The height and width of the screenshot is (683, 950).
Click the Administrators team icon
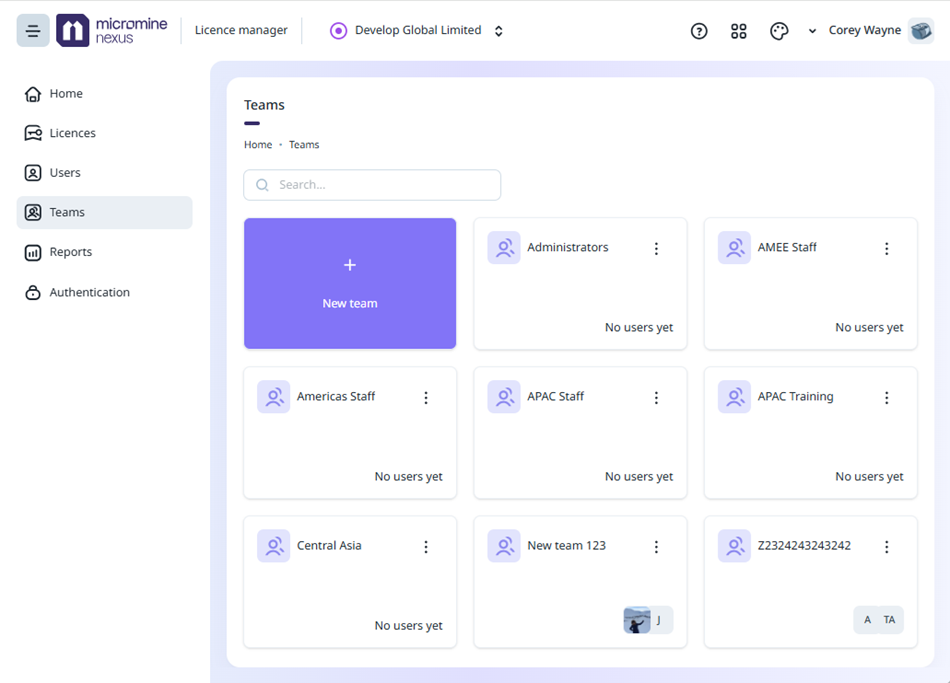503,247
